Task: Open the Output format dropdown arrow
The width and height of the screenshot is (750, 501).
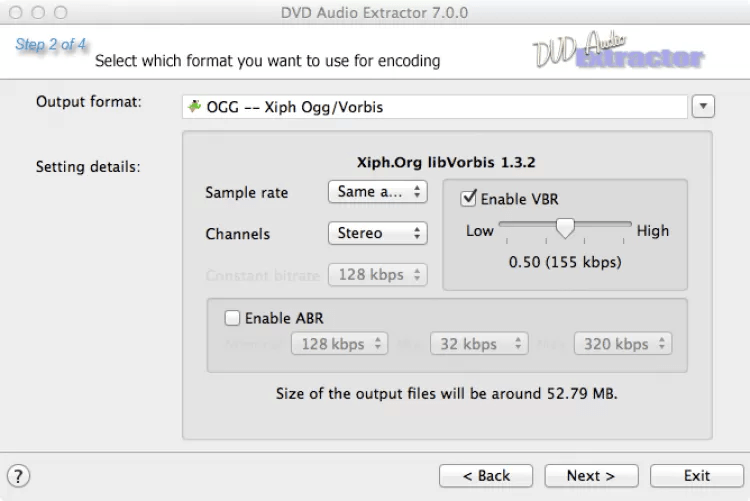Action: tap(703, 106)
